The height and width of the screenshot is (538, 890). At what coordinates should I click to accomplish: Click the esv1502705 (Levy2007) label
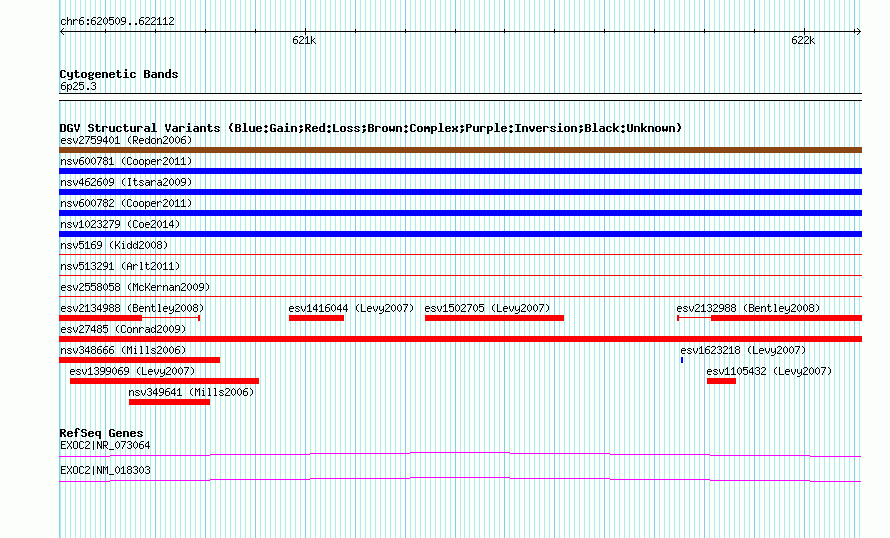(x=488, y=308)
